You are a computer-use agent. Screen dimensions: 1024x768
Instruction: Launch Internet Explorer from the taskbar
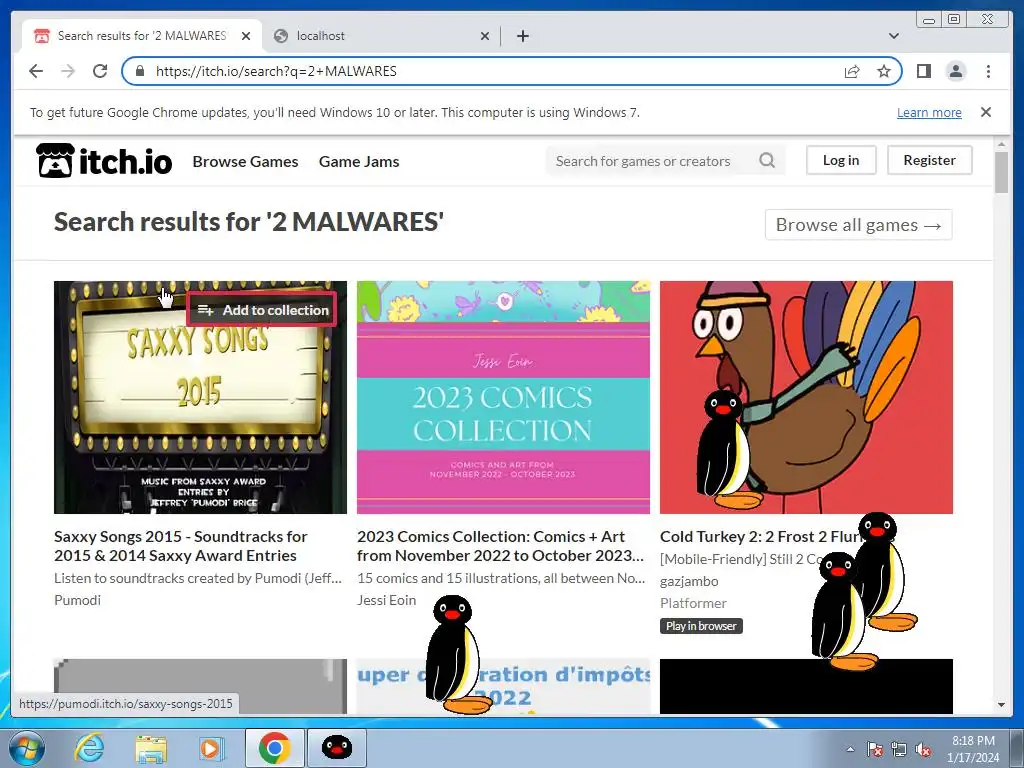click(89, 748)
